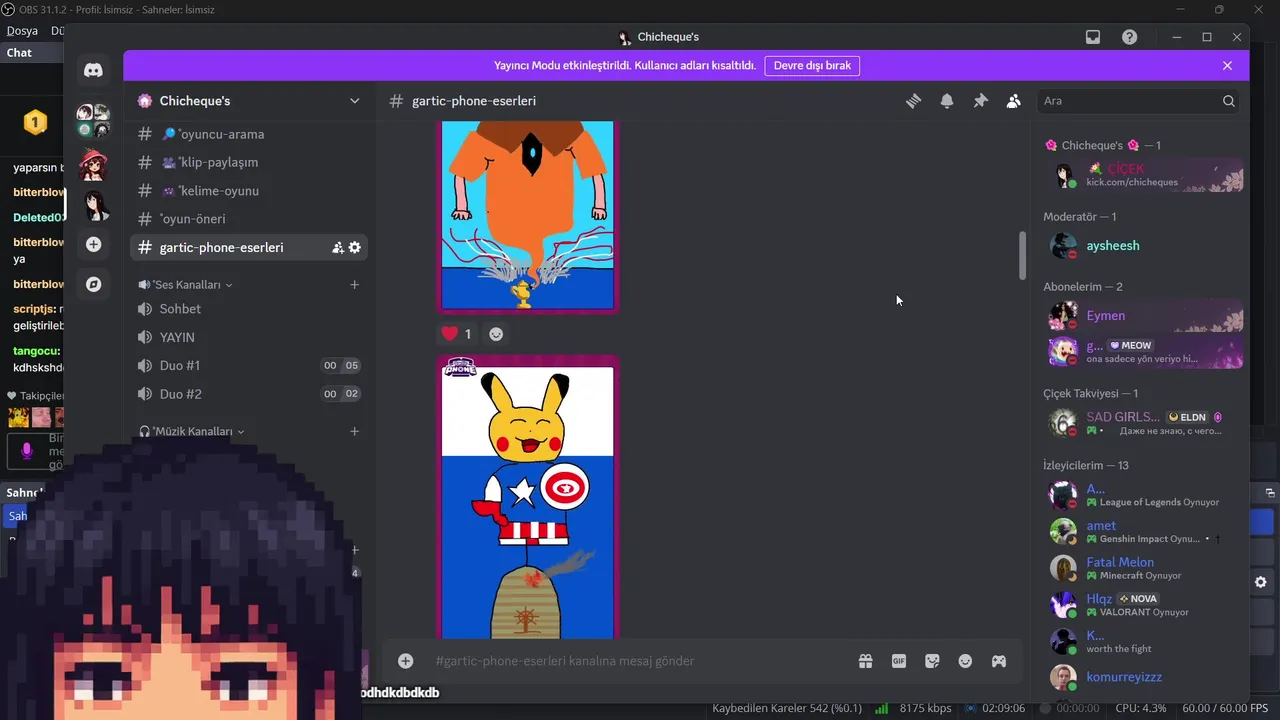This screenshot has width=1280, height=720.
Task: Open Pikachu Captain America drawing
Action: [x=528, y=498]
